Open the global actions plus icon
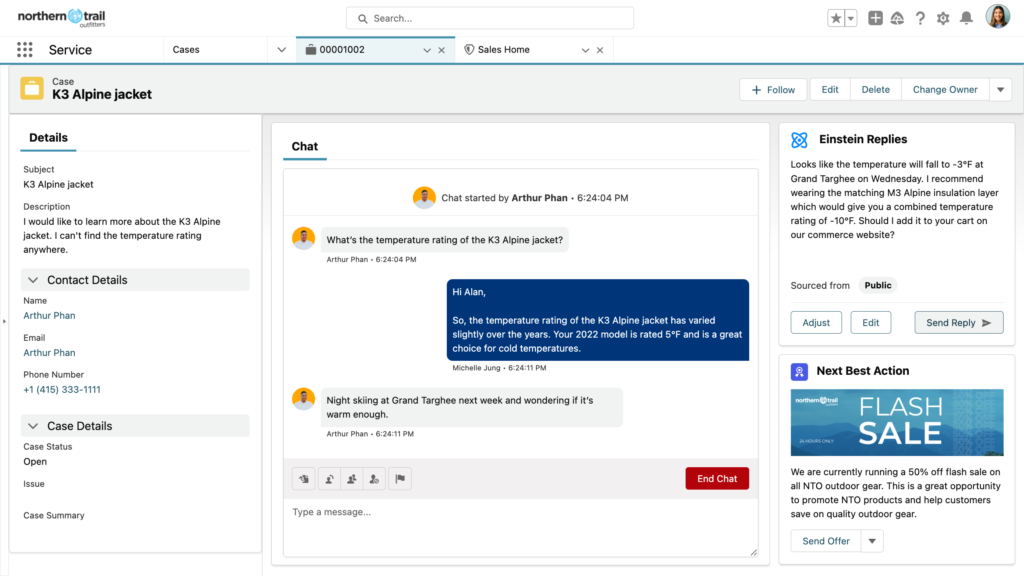This screenshot has width=1024, height=576. click(x=875, y=18)
